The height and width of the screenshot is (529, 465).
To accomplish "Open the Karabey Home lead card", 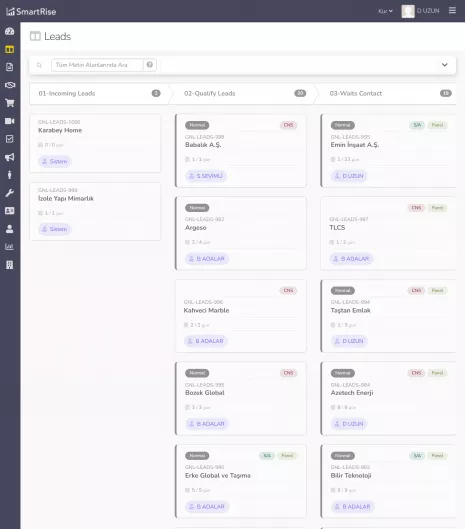I will (x=95, y=143).
